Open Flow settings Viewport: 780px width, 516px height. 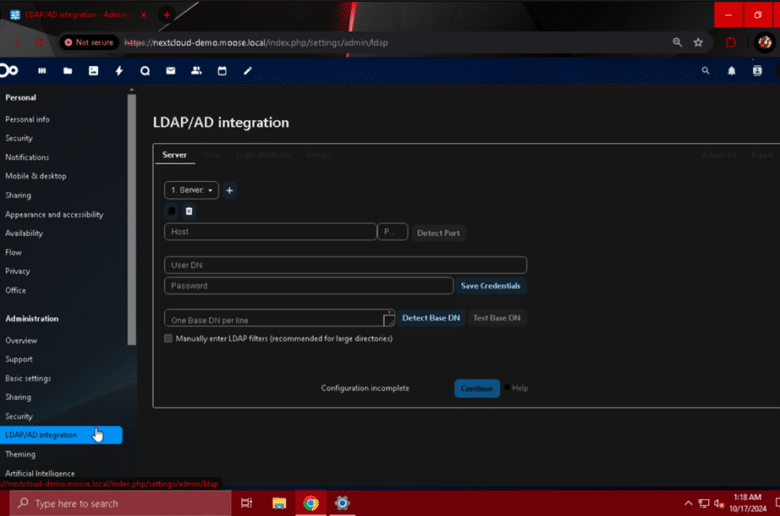tap(13, 252)
